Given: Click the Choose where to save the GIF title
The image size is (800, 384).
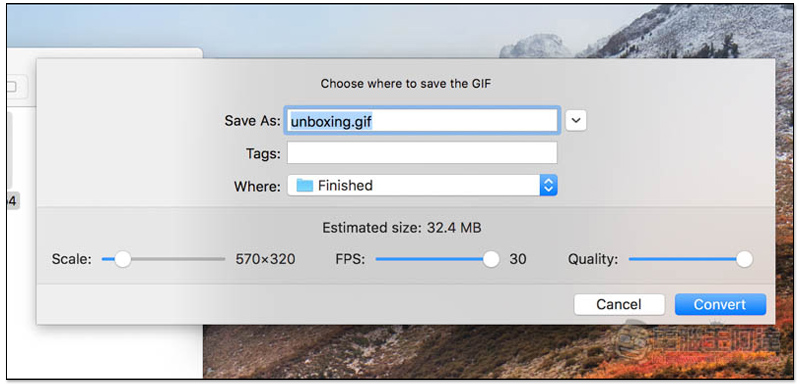Looking at the screenshot, I should 406,84.
